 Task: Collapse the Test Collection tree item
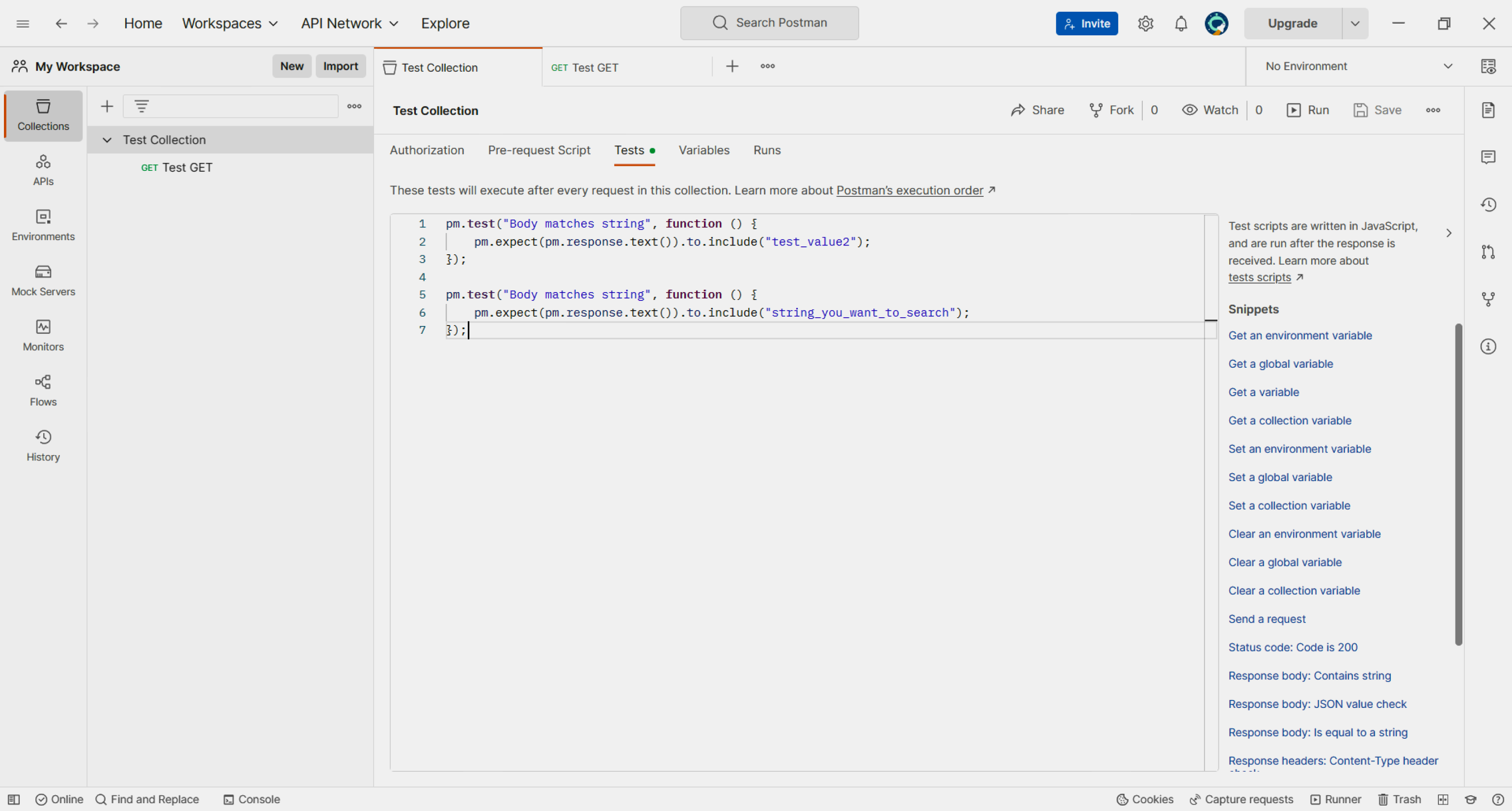click(x=107, y=139)
